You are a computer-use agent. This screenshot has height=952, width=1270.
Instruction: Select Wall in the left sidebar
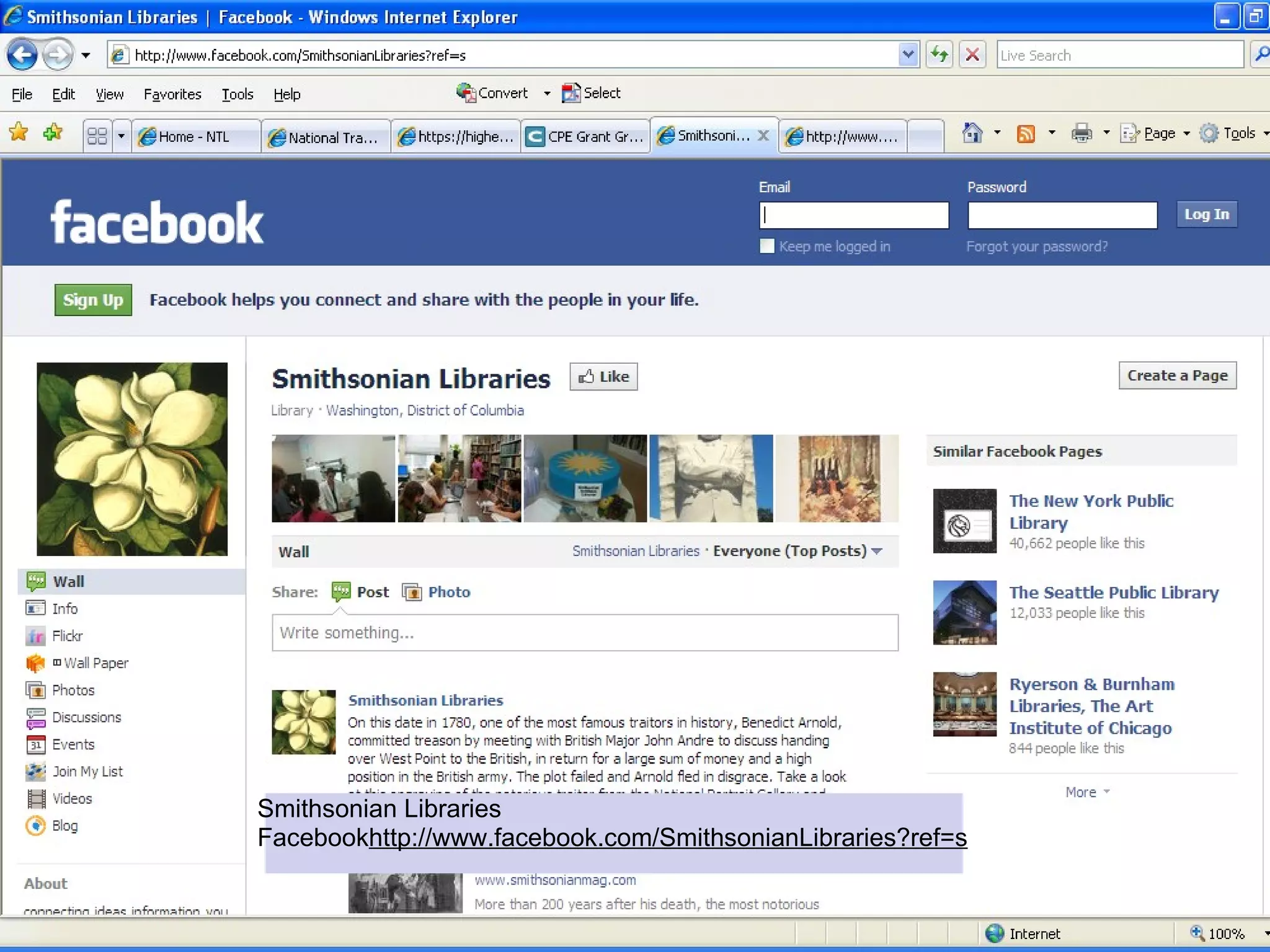coord(131,581)
